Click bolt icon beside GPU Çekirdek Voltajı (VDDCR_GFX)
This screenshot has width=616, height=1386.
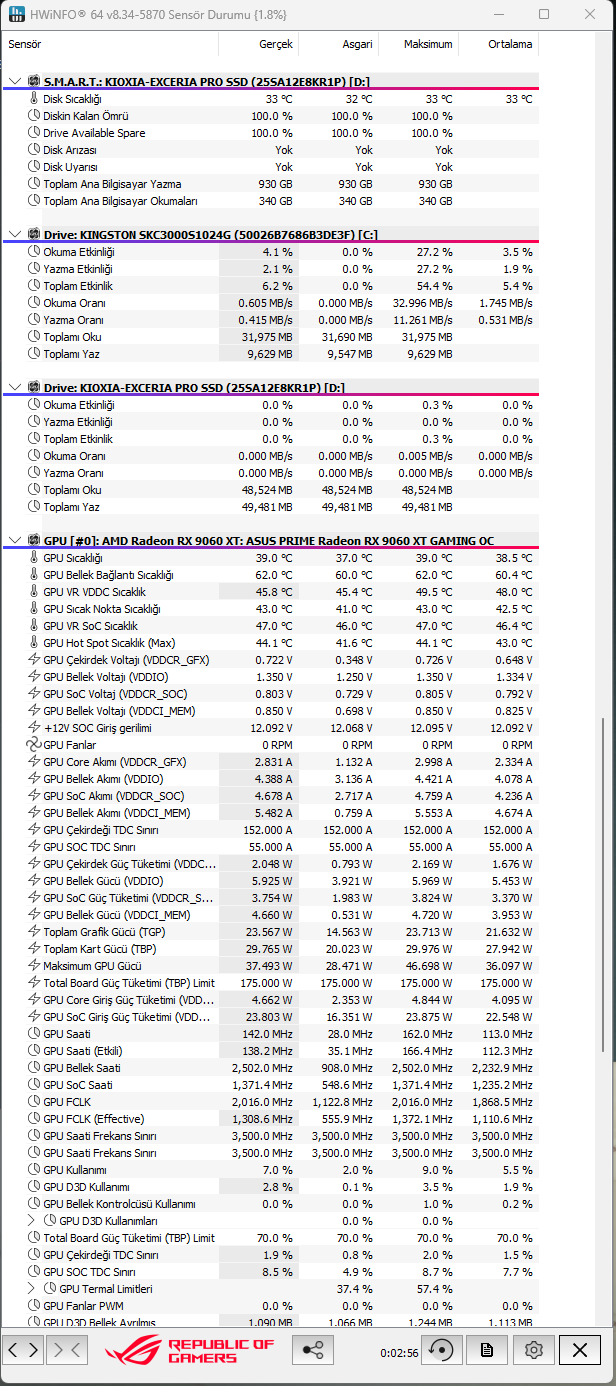33,660
